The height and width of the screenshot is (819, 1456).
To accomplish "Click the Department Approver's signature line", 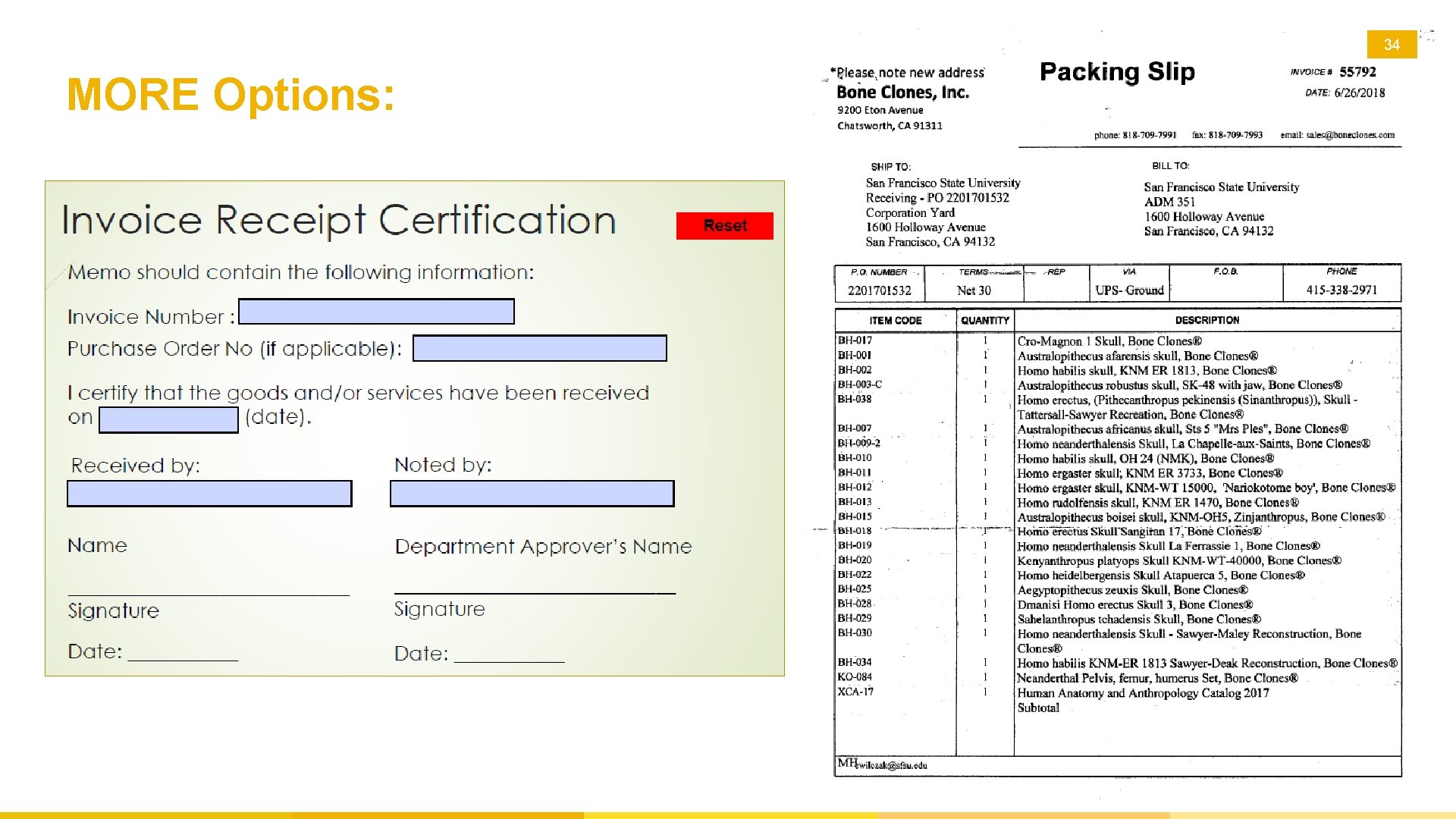I will (x=535, y=590).
